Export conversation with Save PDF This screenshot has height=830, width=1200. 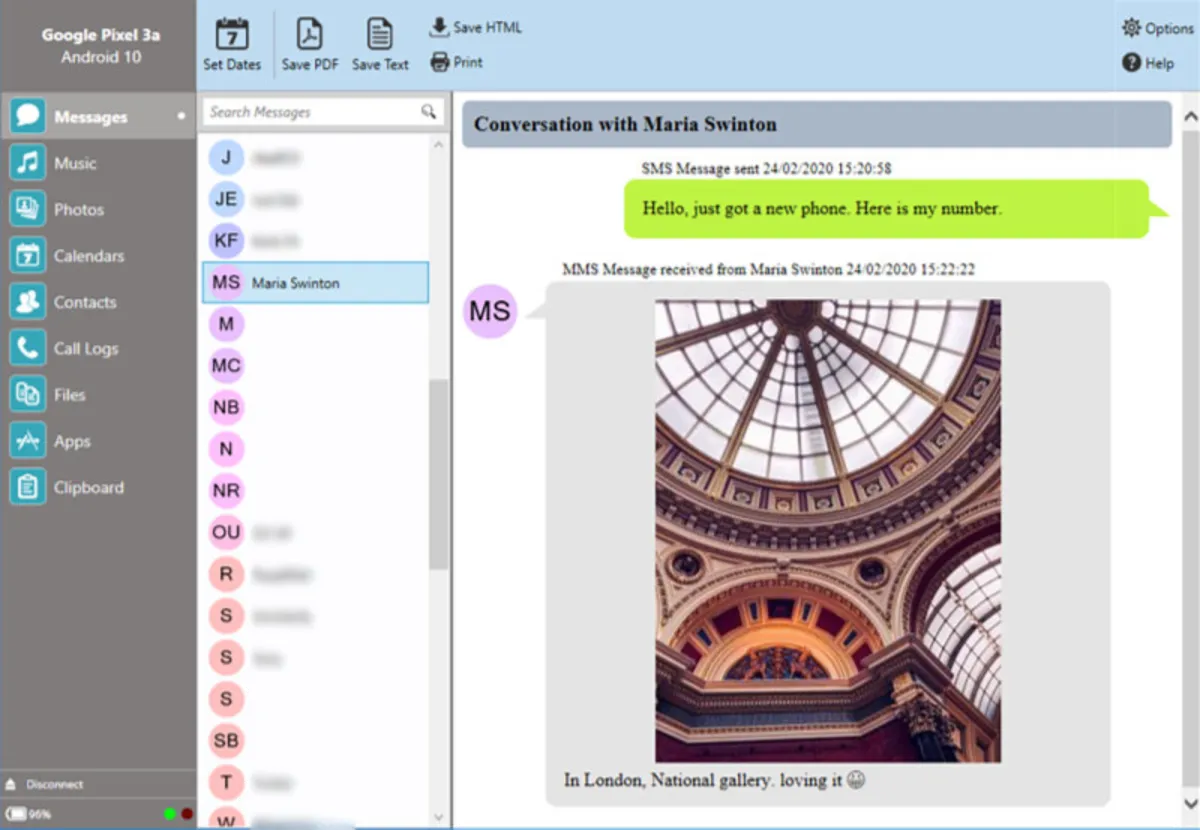tap(309, 44)
